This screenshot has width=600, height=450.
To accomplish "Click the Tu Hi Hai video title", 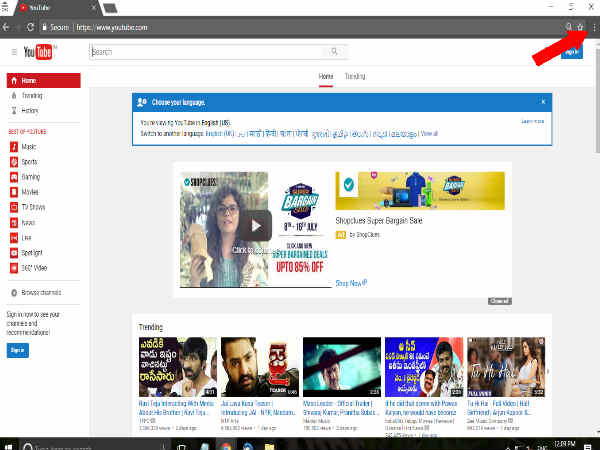I will 499,408.
